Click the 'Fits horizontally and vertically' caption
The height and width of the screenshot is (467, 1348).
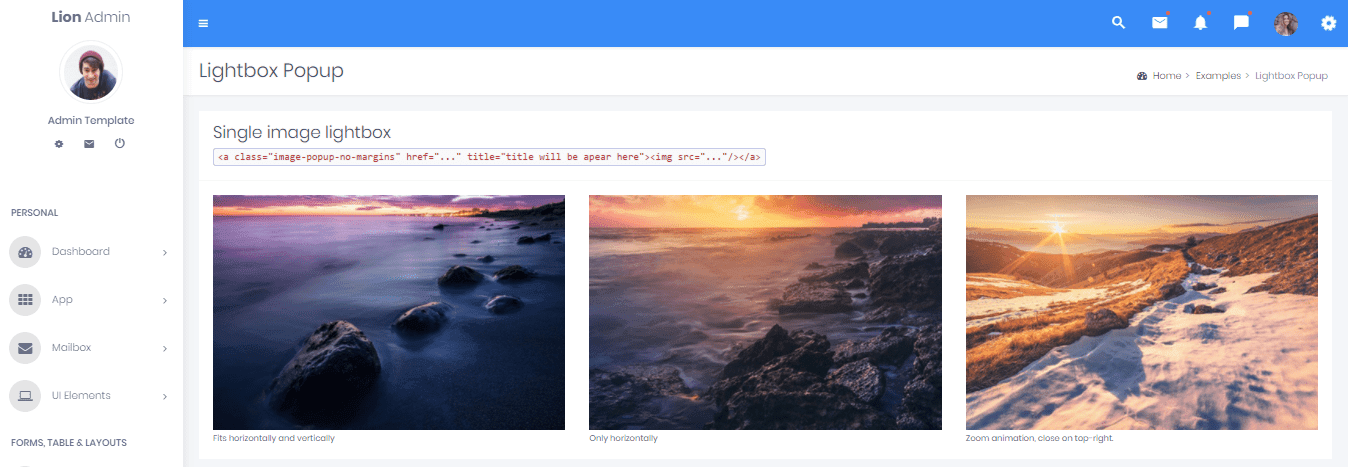[274, 439]
